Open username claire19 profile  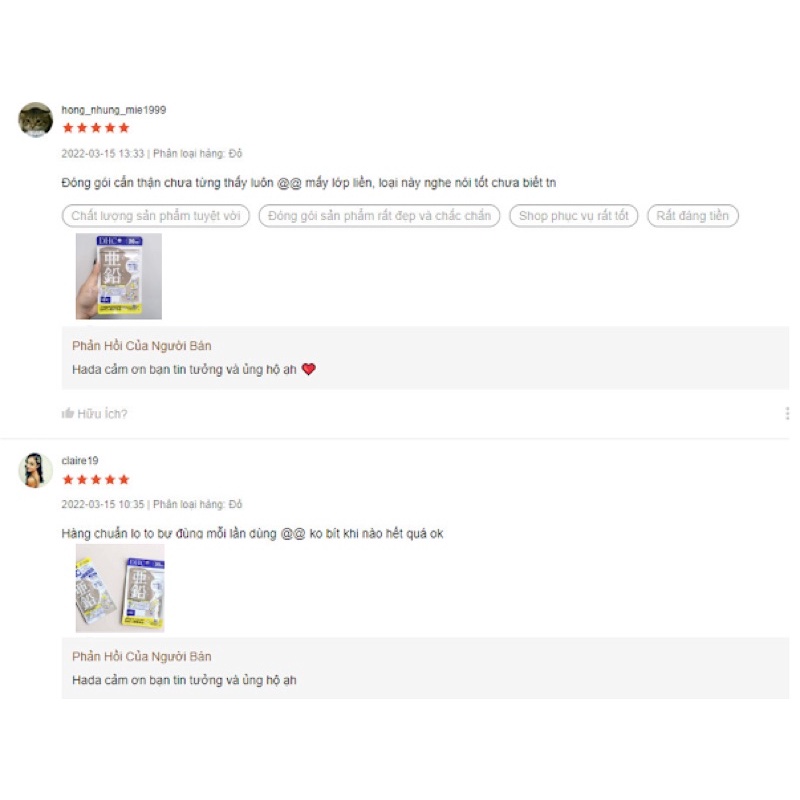tap(80, 461)
